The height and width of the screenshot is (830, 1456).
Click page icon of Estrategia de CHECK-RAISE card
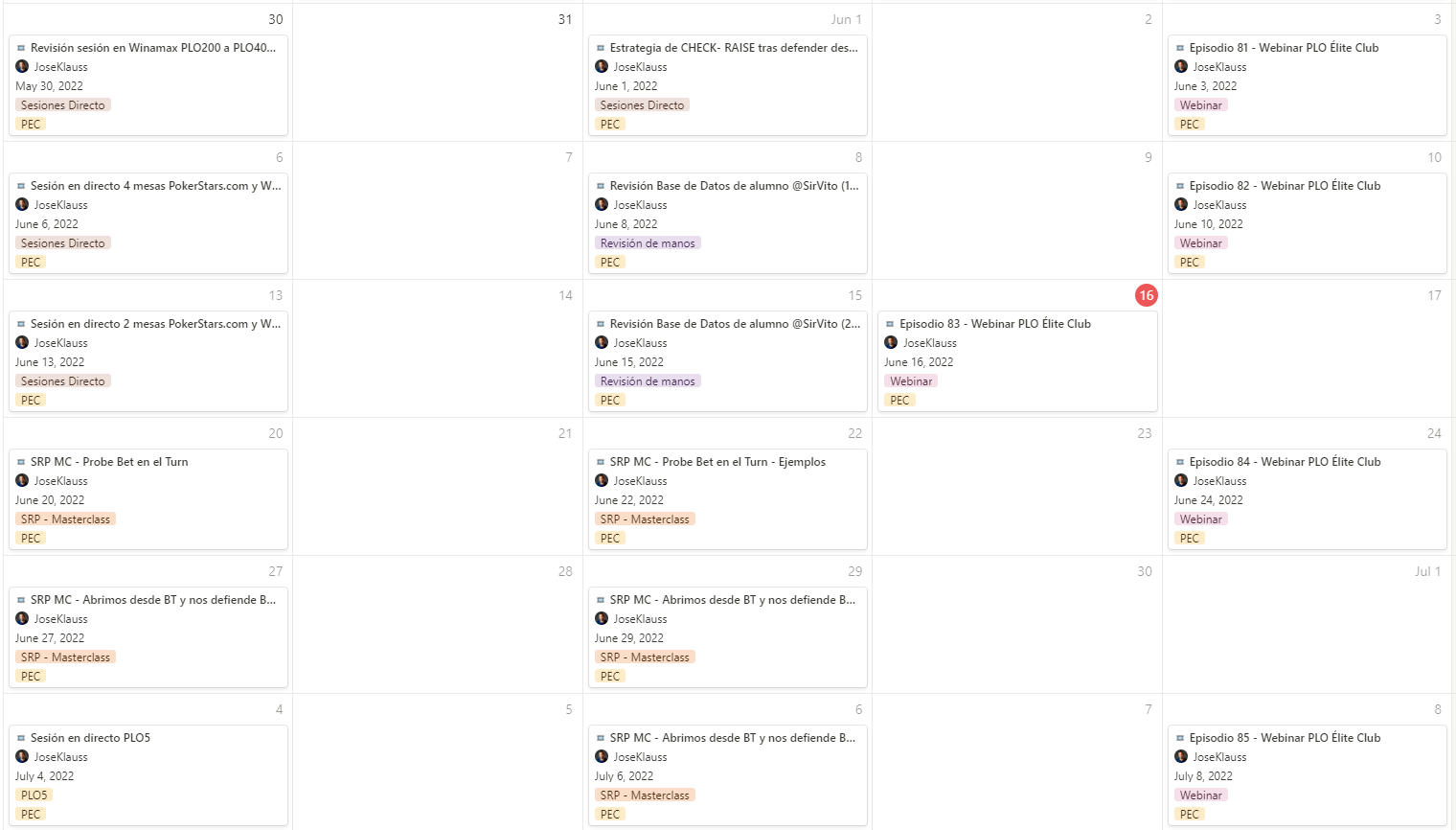click(601, 48)
